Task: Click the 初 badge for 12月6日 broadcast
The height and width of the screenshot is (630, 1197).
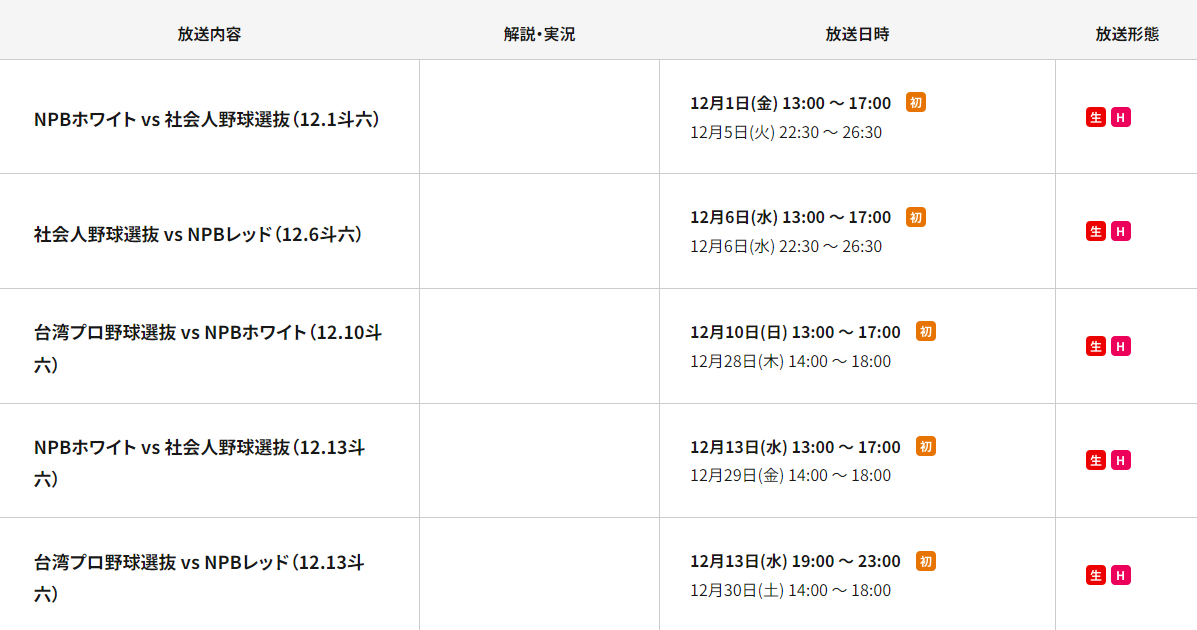Action: tap(915, 217)
